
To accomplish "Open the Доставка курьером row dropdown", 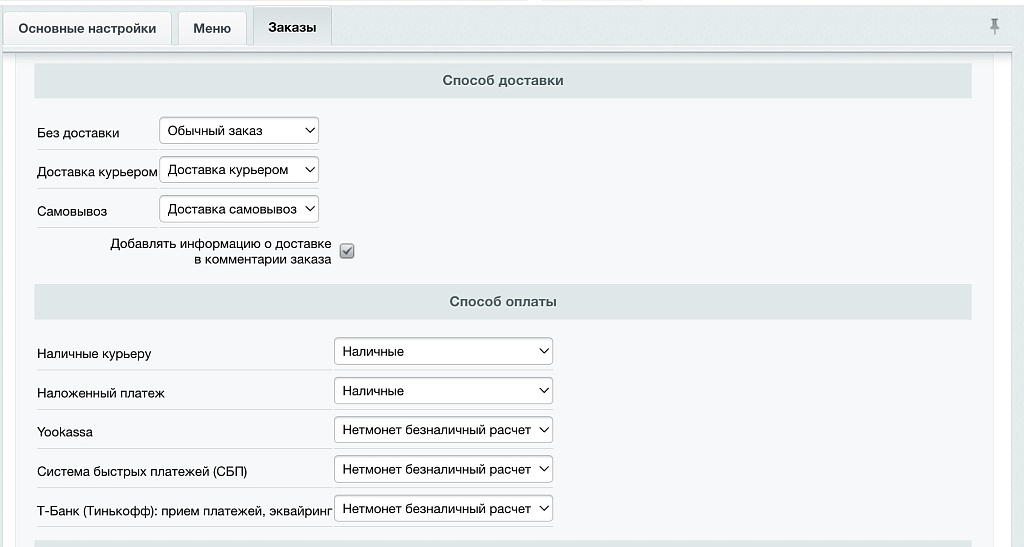I will coord(239,170).
